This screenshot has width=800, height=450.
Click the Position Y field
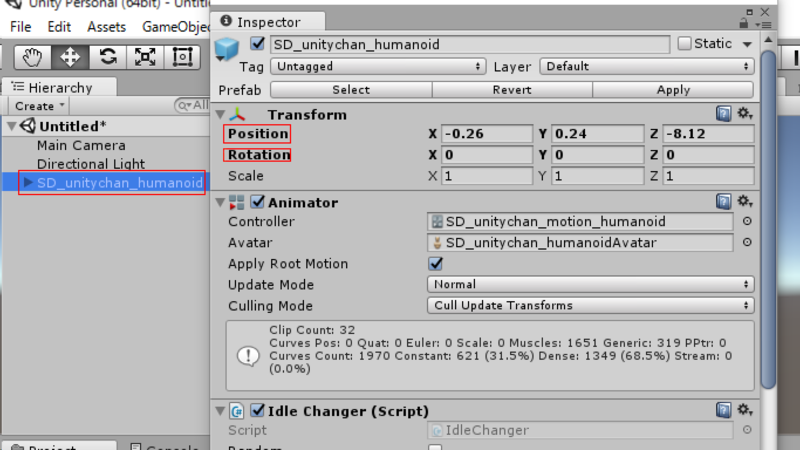597,134
